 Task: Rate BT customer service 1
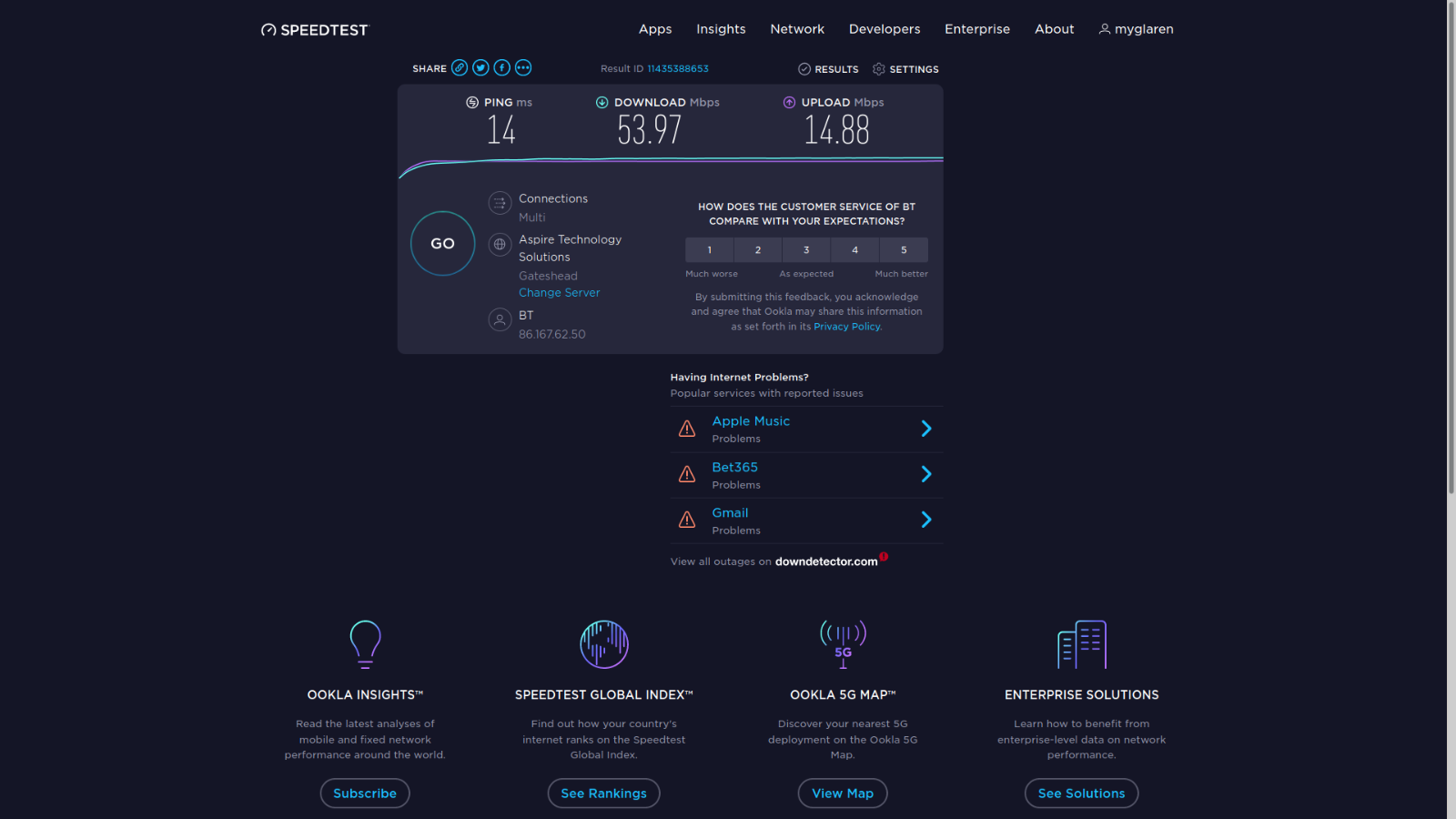point(710,250)
